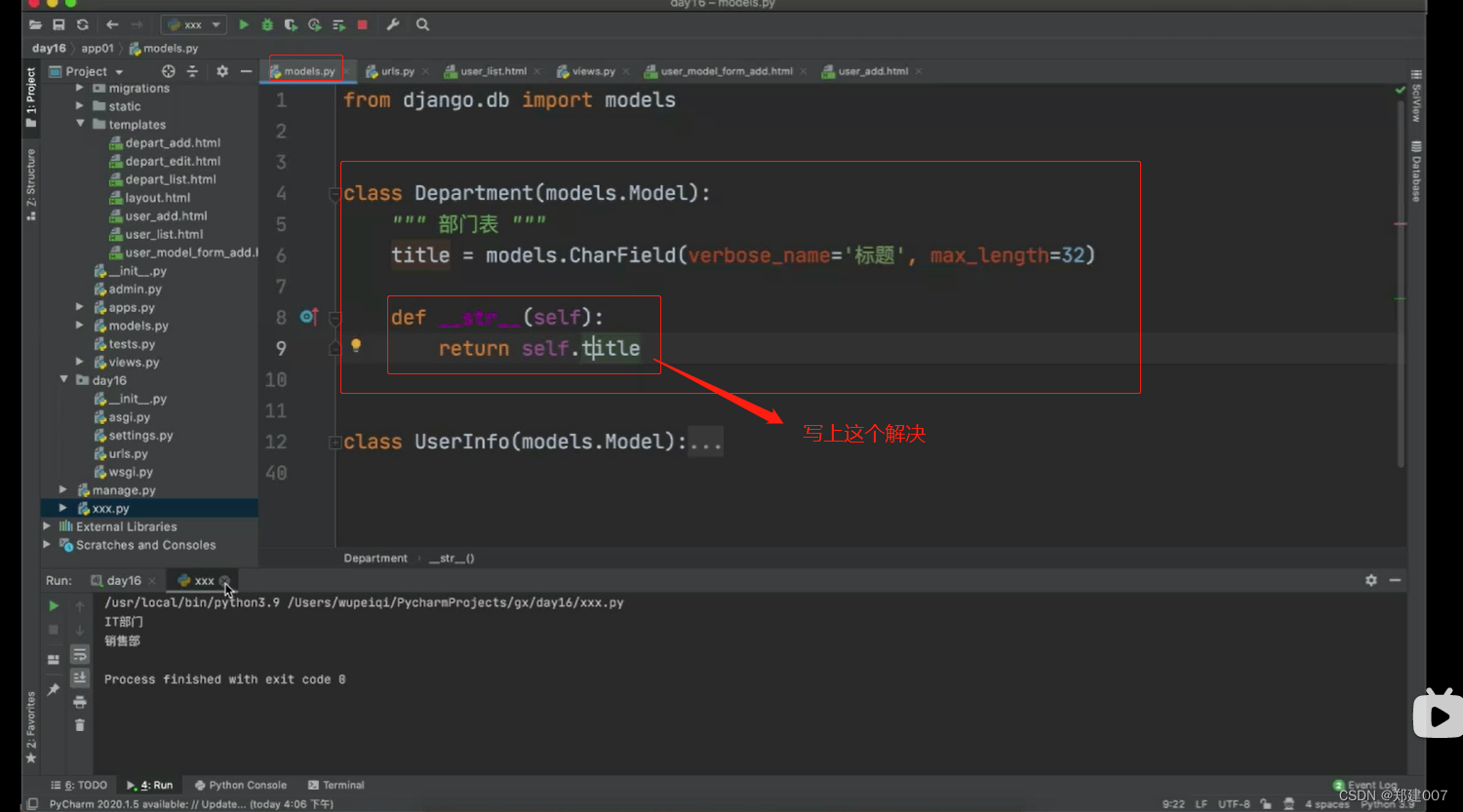Toggle scroll-to-end in the Run console

(80, 677)
